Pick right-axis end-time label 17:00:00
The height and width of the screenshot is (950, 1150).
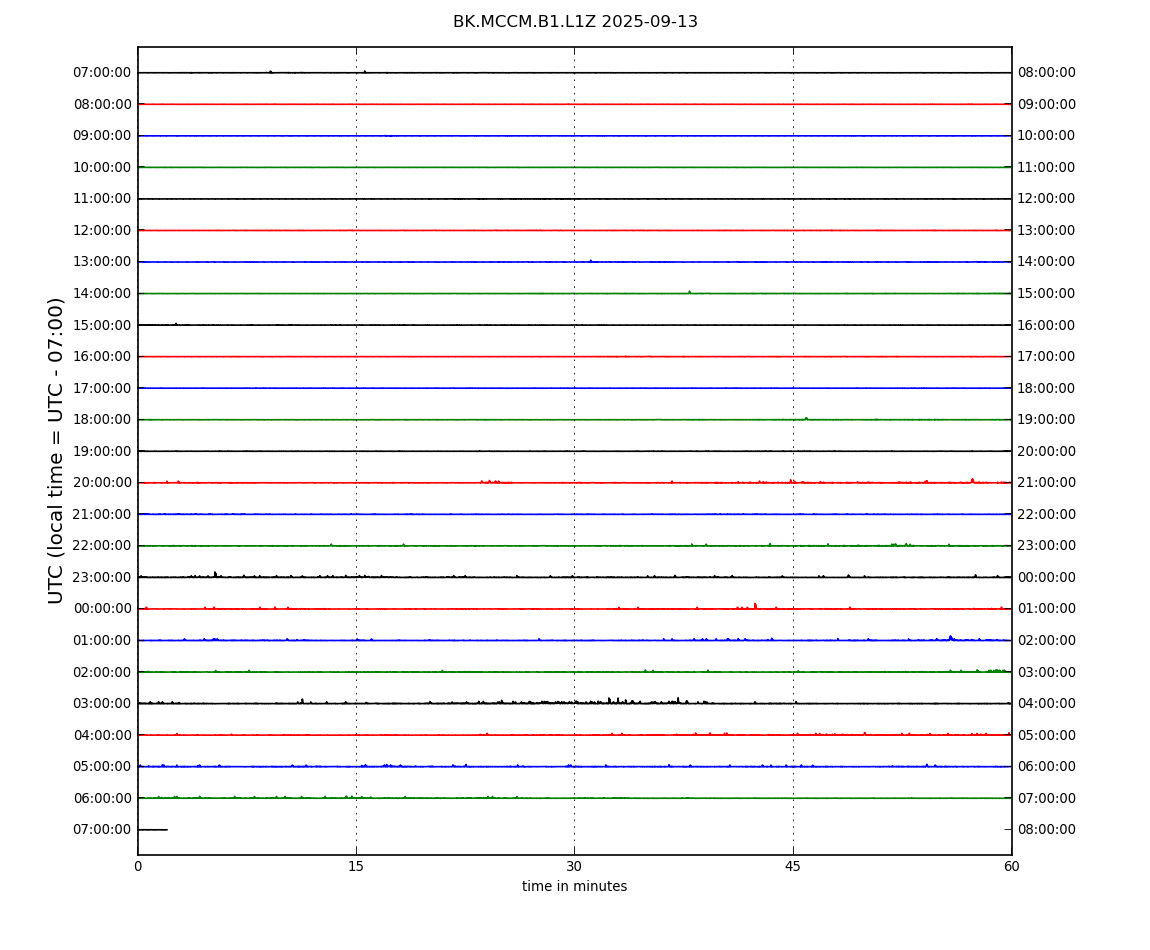(1047, 357)
